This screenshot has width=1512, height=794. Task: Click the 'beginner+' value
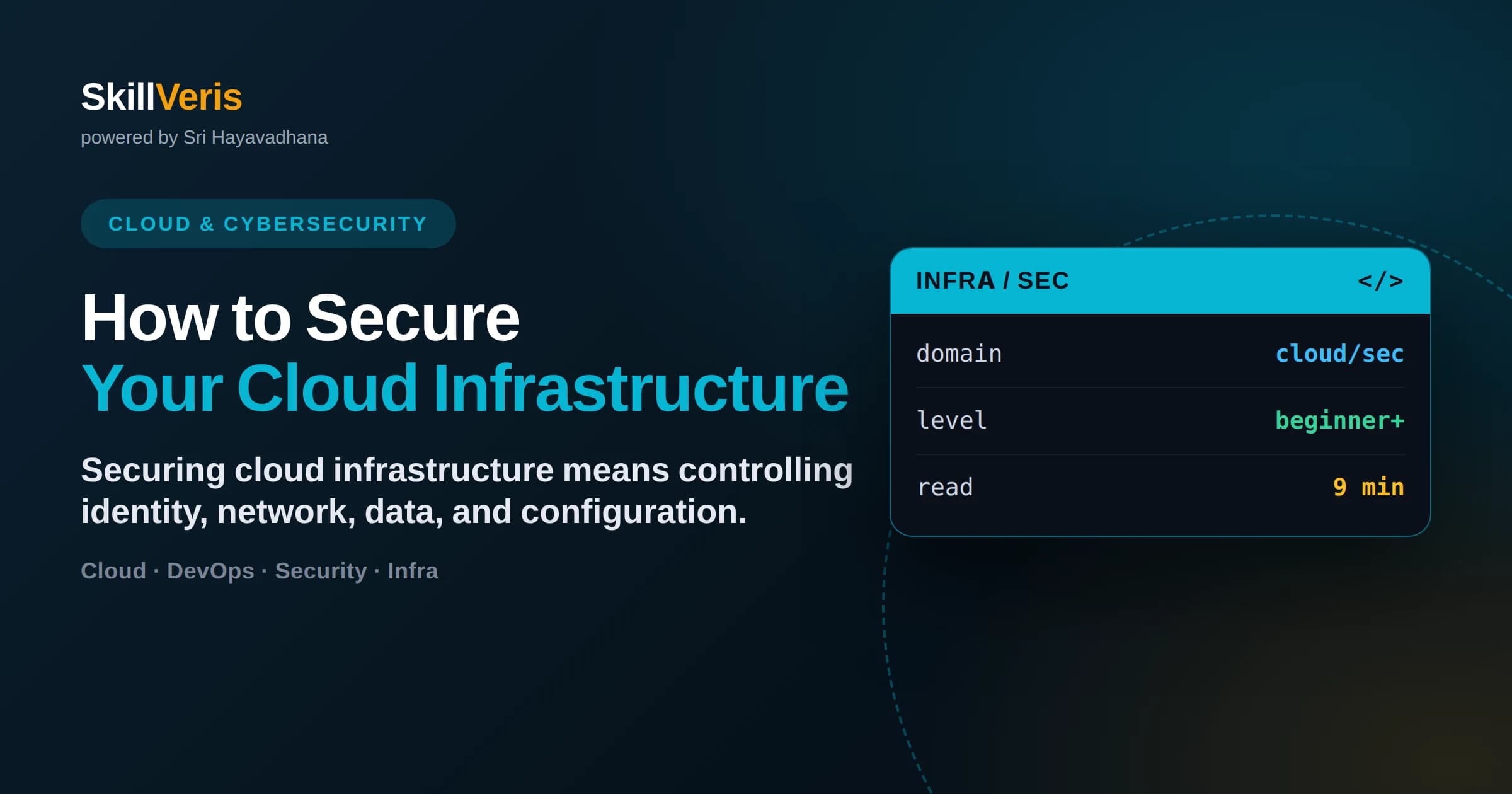click(x=1339, y=420)
